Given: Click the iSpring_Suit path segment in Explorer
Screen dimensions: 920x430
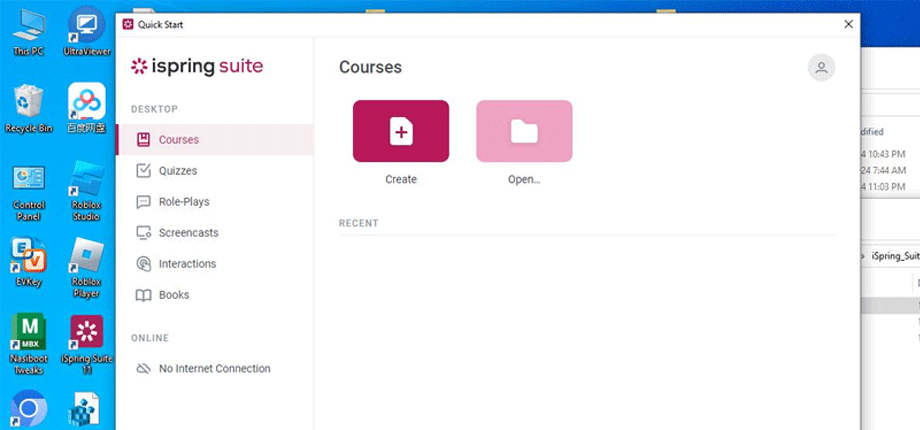Looking at the screenshot, I should pyautogui.click(x=895, y=256).
